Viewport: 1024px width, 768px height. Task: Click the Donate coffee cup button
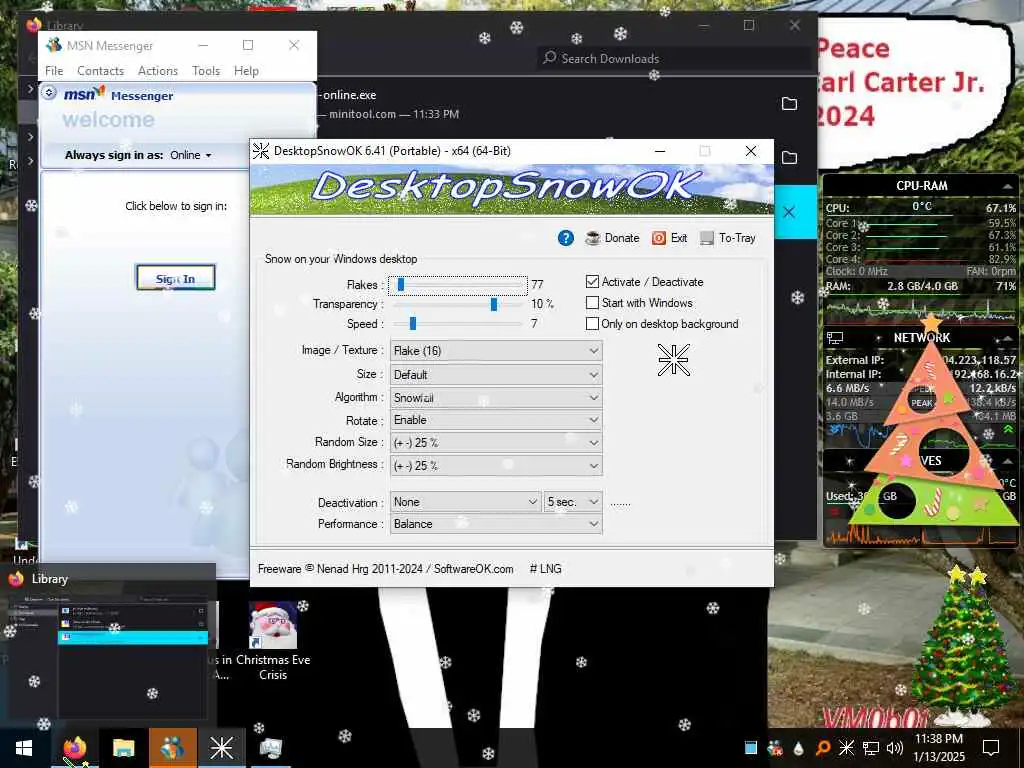(x=612, y=238)
